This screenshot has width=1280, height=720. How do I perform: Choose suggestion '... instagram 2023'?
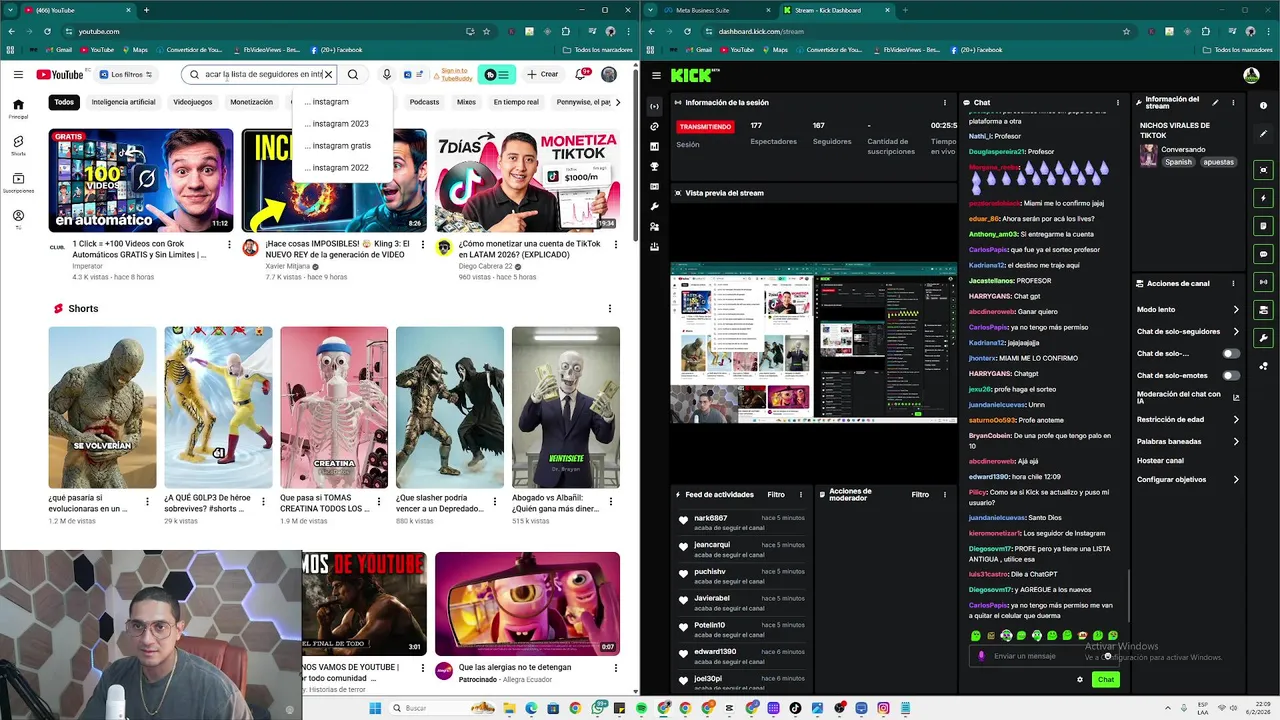point(342,124)
